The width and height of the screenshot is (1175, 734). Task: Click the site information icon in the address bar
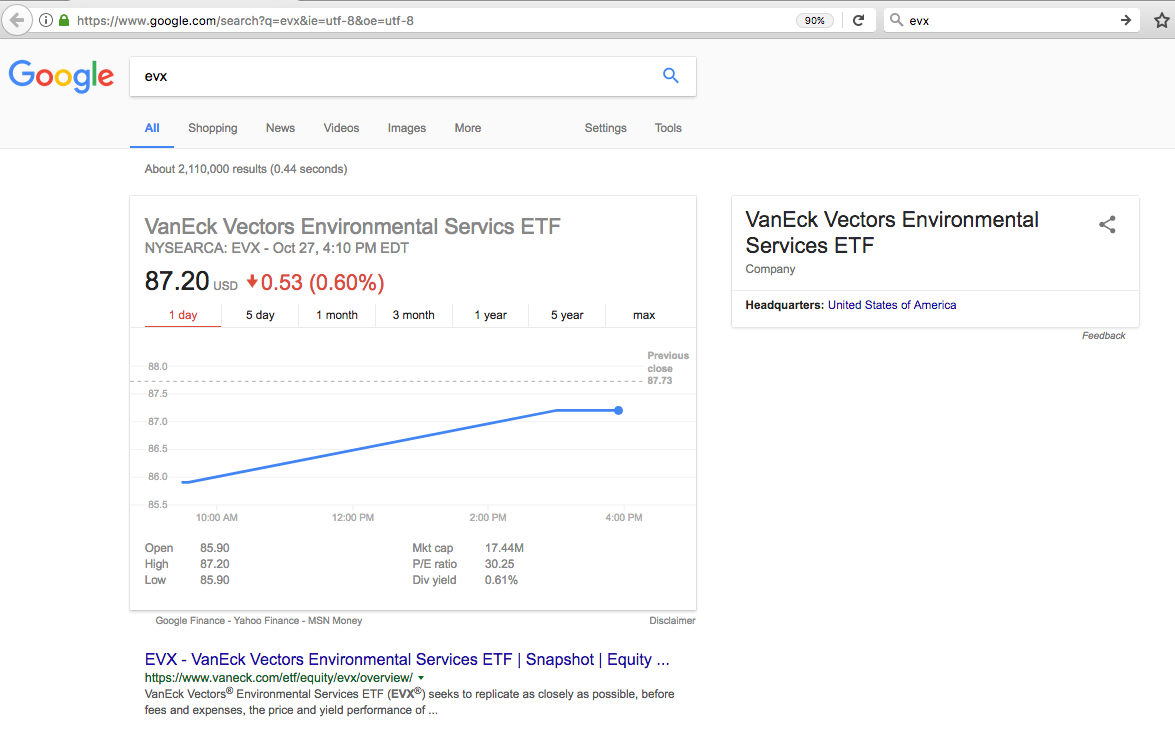[x=46, y=20]
